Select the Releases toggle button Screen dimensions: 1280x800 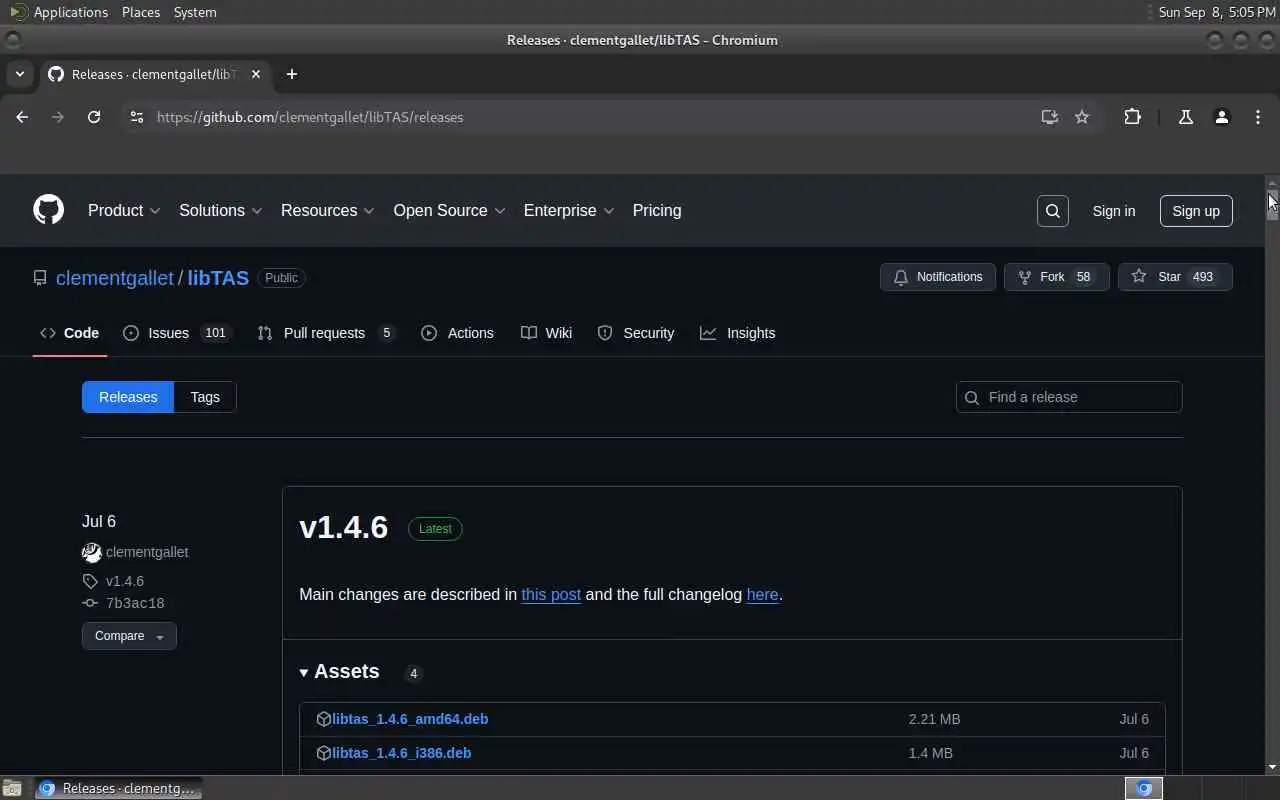pyautogui.click(x=128, y=397)
